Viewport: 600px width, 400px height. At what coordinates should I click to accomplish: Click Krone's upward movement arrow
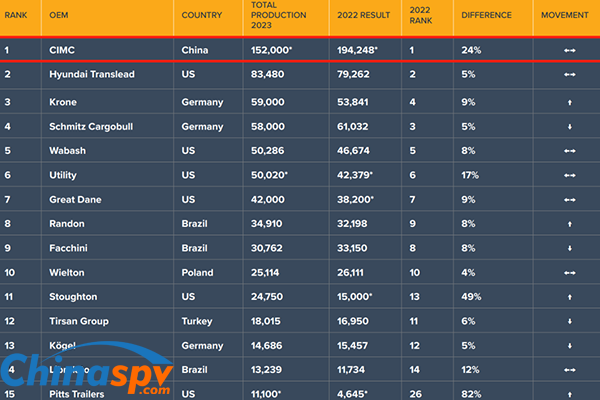(570, 102)
